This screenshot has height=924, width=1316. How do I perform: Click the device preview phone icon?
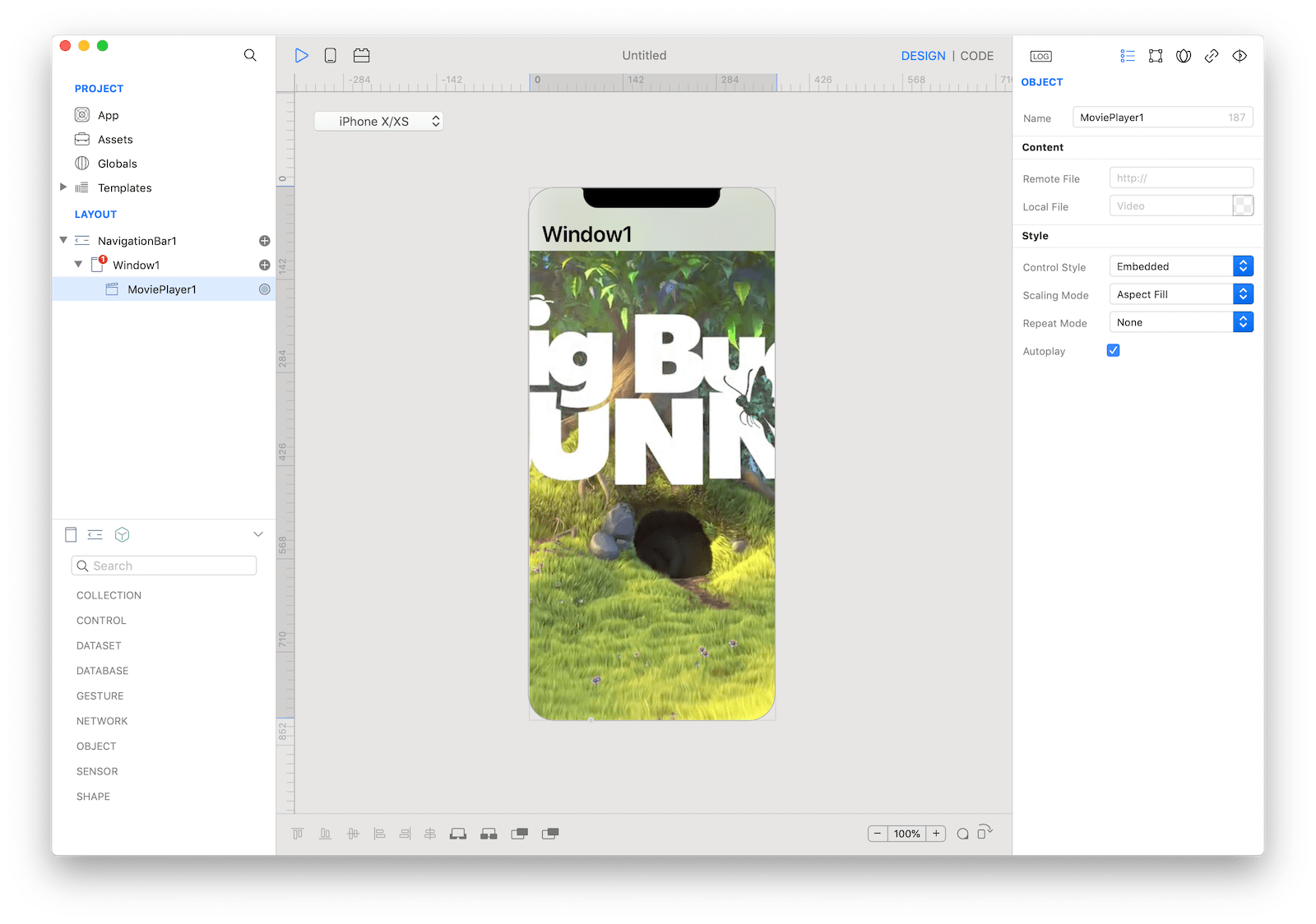pos(330,55)
